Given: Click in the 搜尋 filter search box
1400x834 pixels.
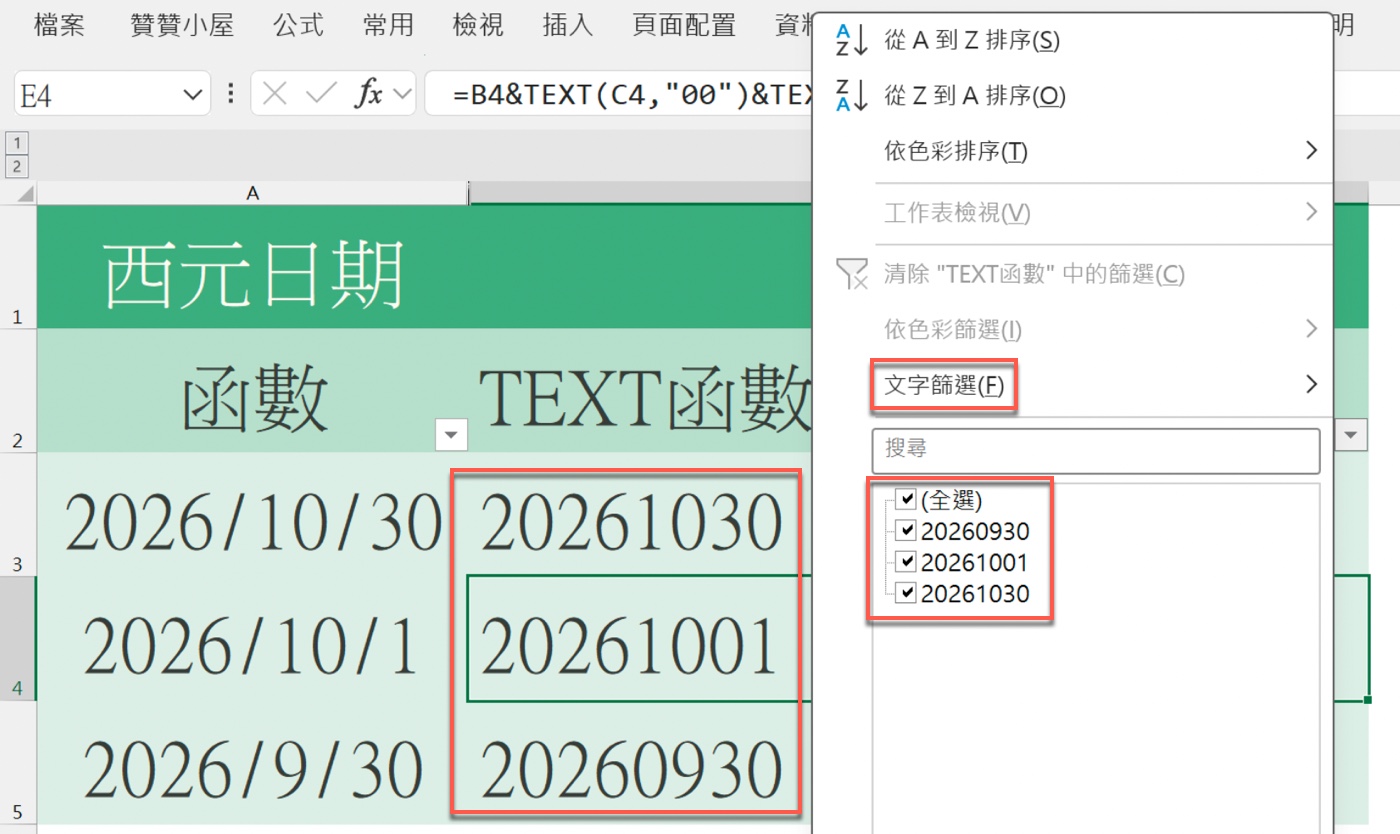Looking at the screenshot, I should tap(1096, 451).
